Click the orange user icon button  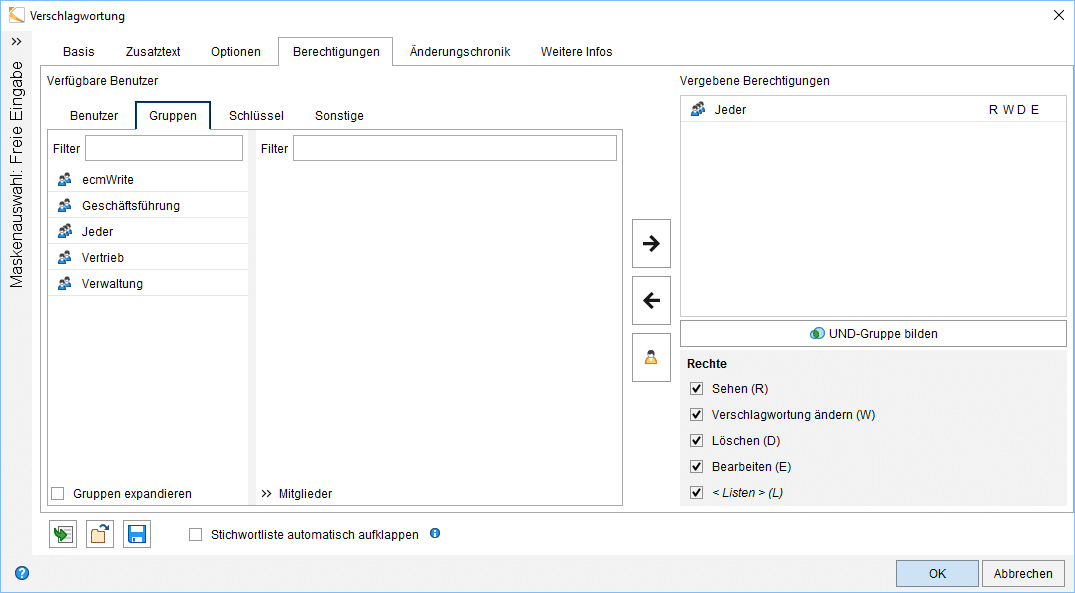pyautogui.click(x=651, y=358)
